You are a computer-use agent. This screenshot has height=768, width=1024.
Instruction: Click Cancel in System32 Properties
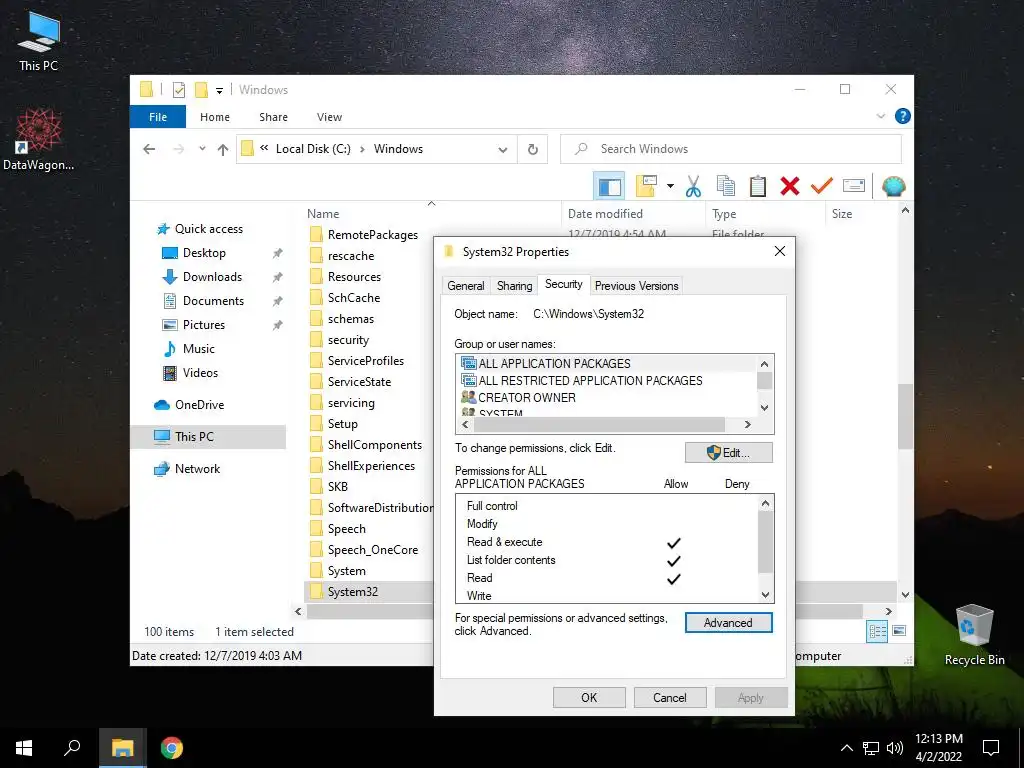click(670, 697)
